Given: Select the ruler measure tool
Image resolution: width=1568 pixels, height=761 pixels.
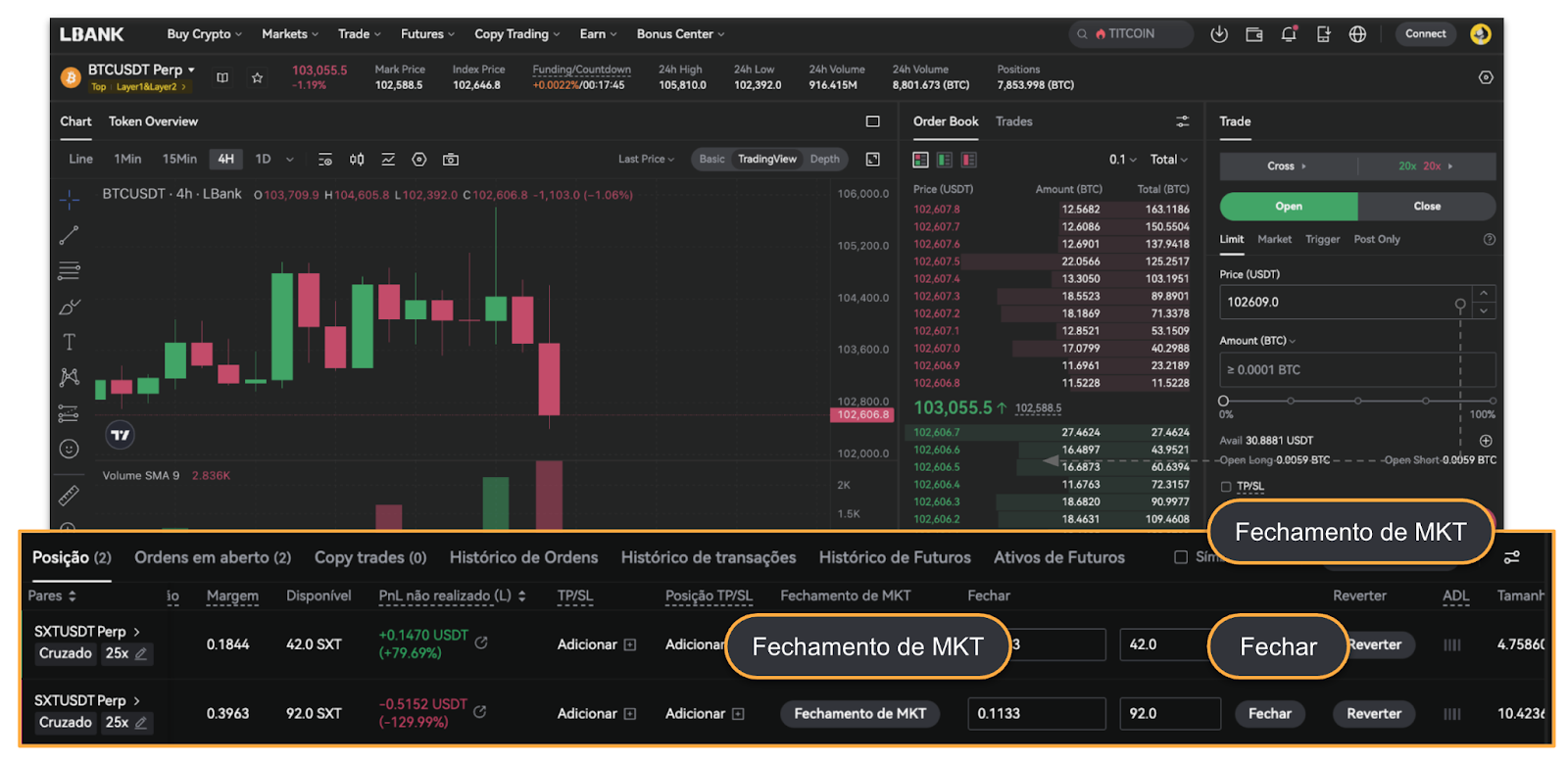Looking at the screenshot, I should pyautogui.click(x=69, y=496).
